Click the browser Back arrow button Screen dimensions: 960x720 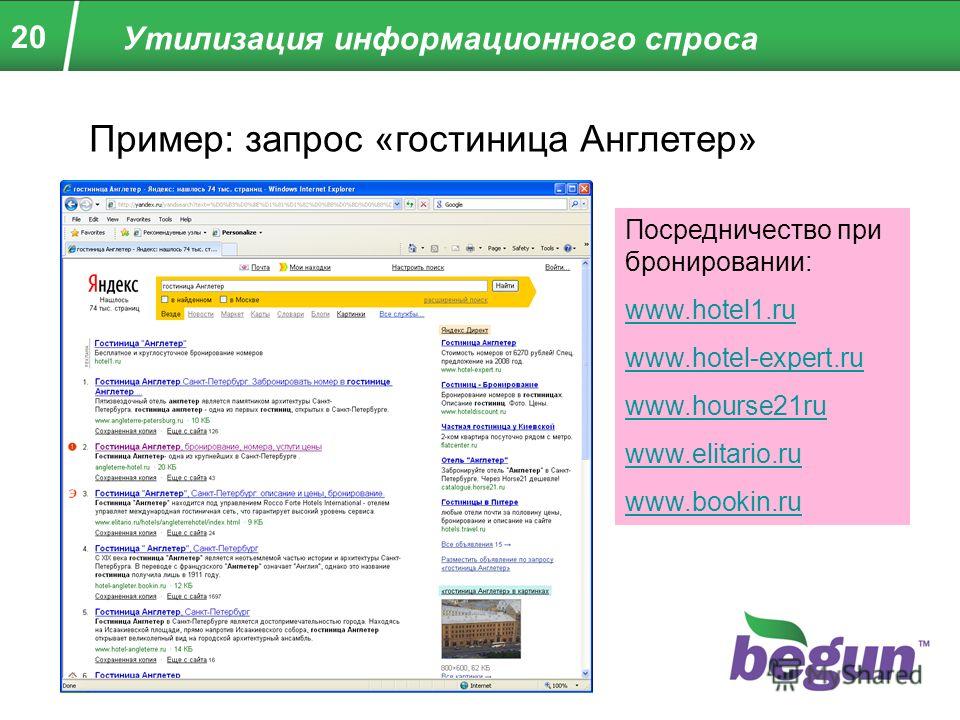pos(72,204)
